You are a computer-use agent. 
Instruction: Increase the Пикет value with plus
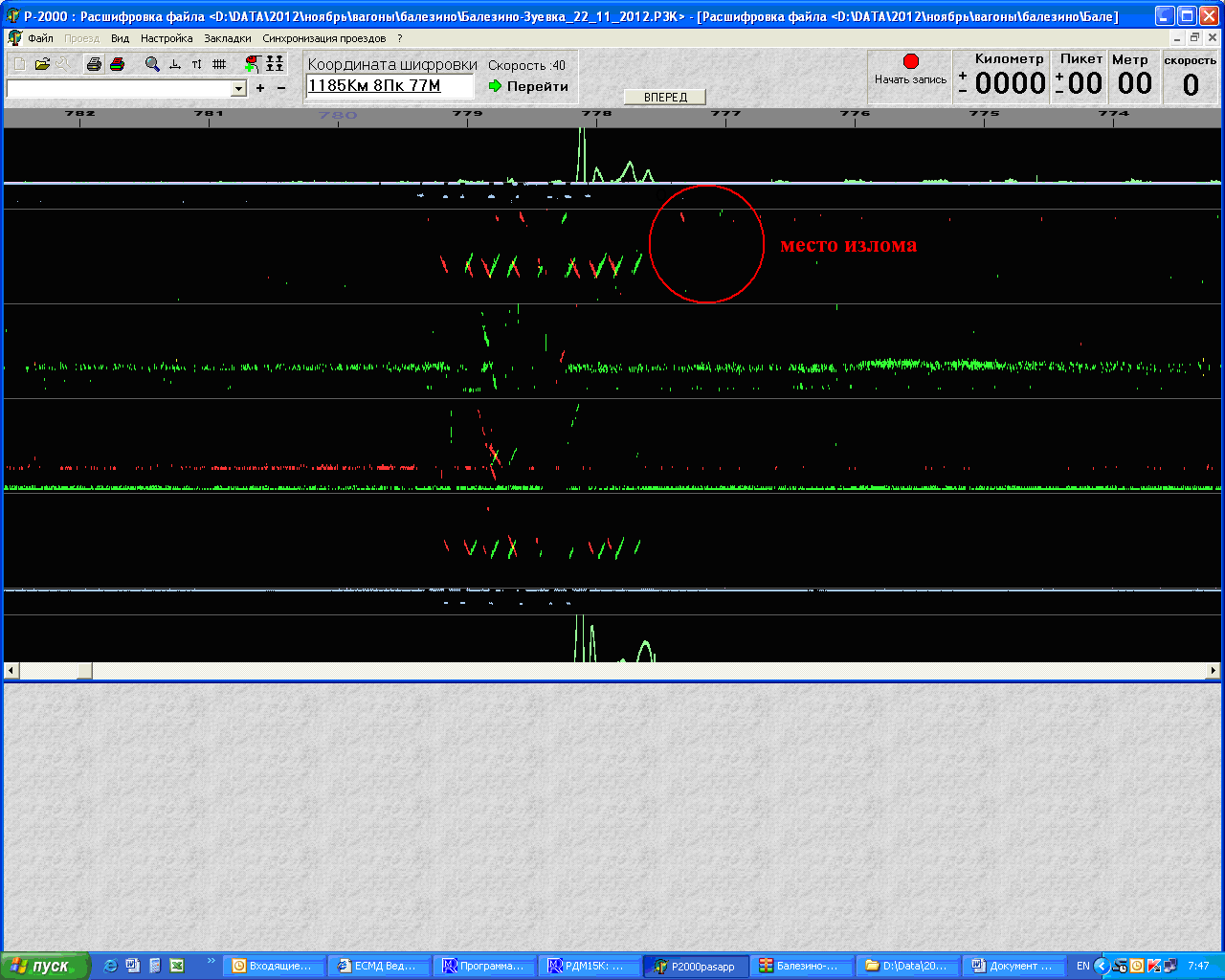point(1059,76)
